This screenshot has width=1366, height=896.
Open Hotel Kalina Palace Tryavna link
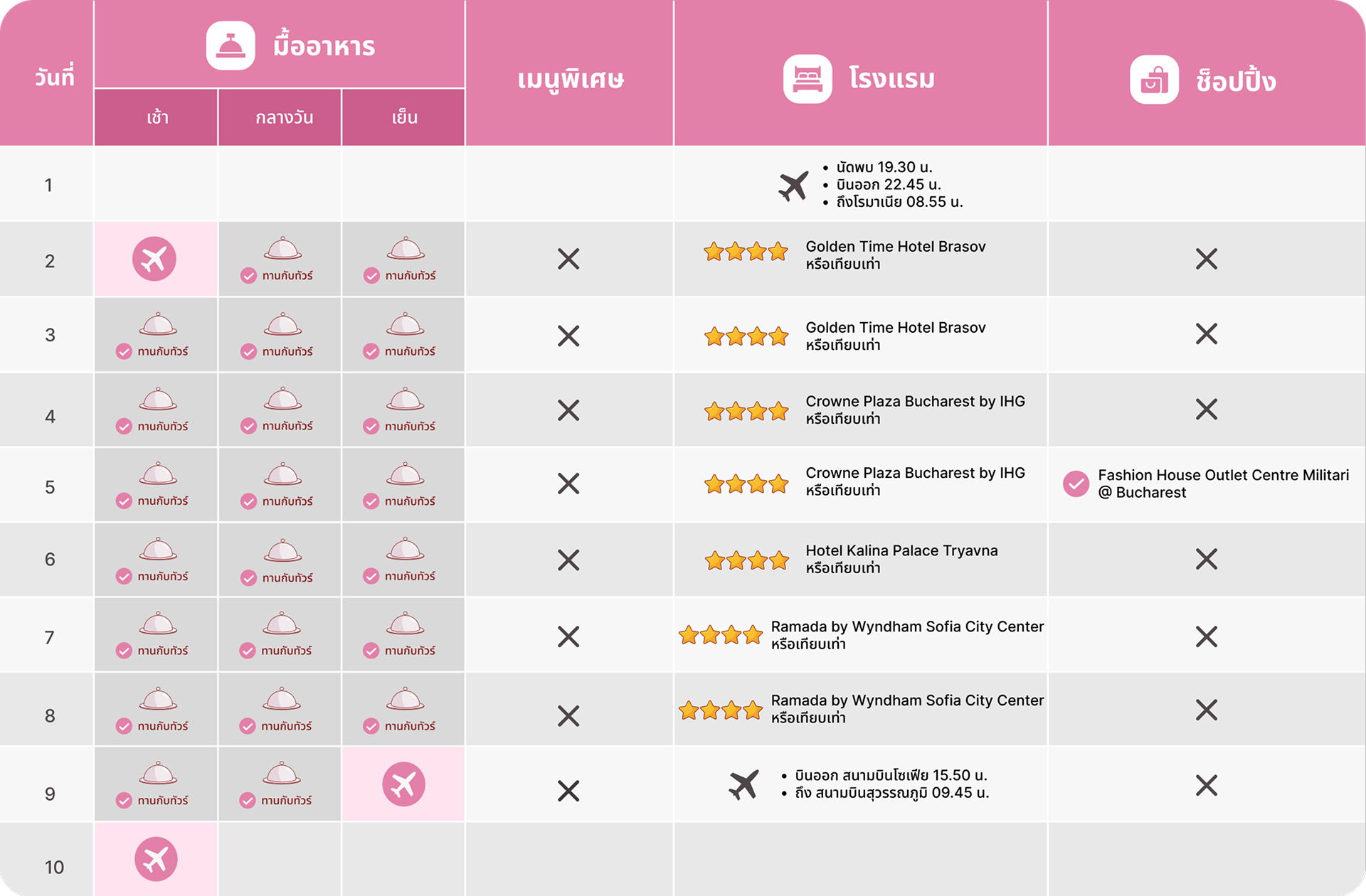pyautogui.click(x=901, y=550)
